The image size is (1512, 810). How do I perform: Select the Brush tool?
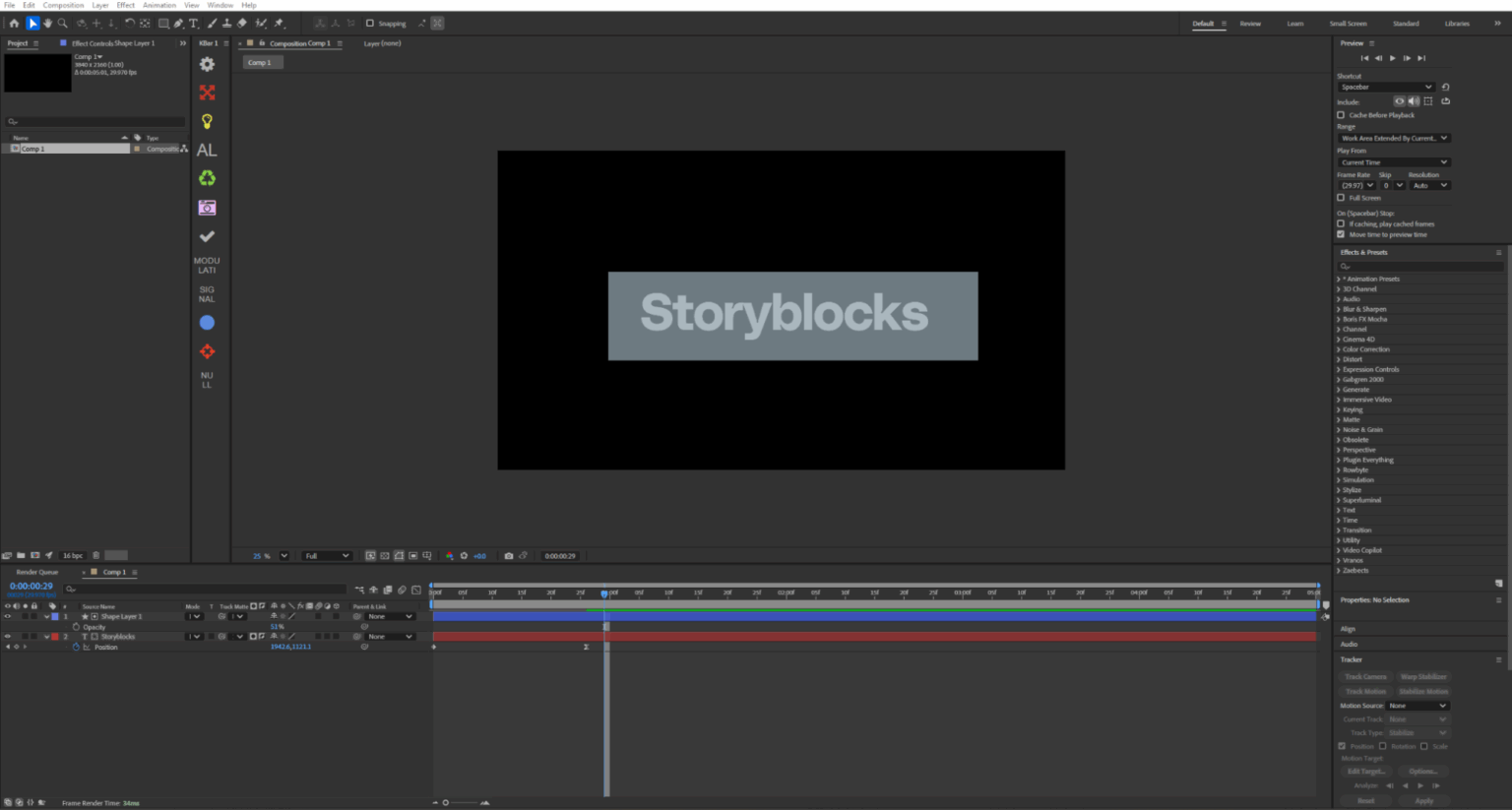tap(212, 23)
